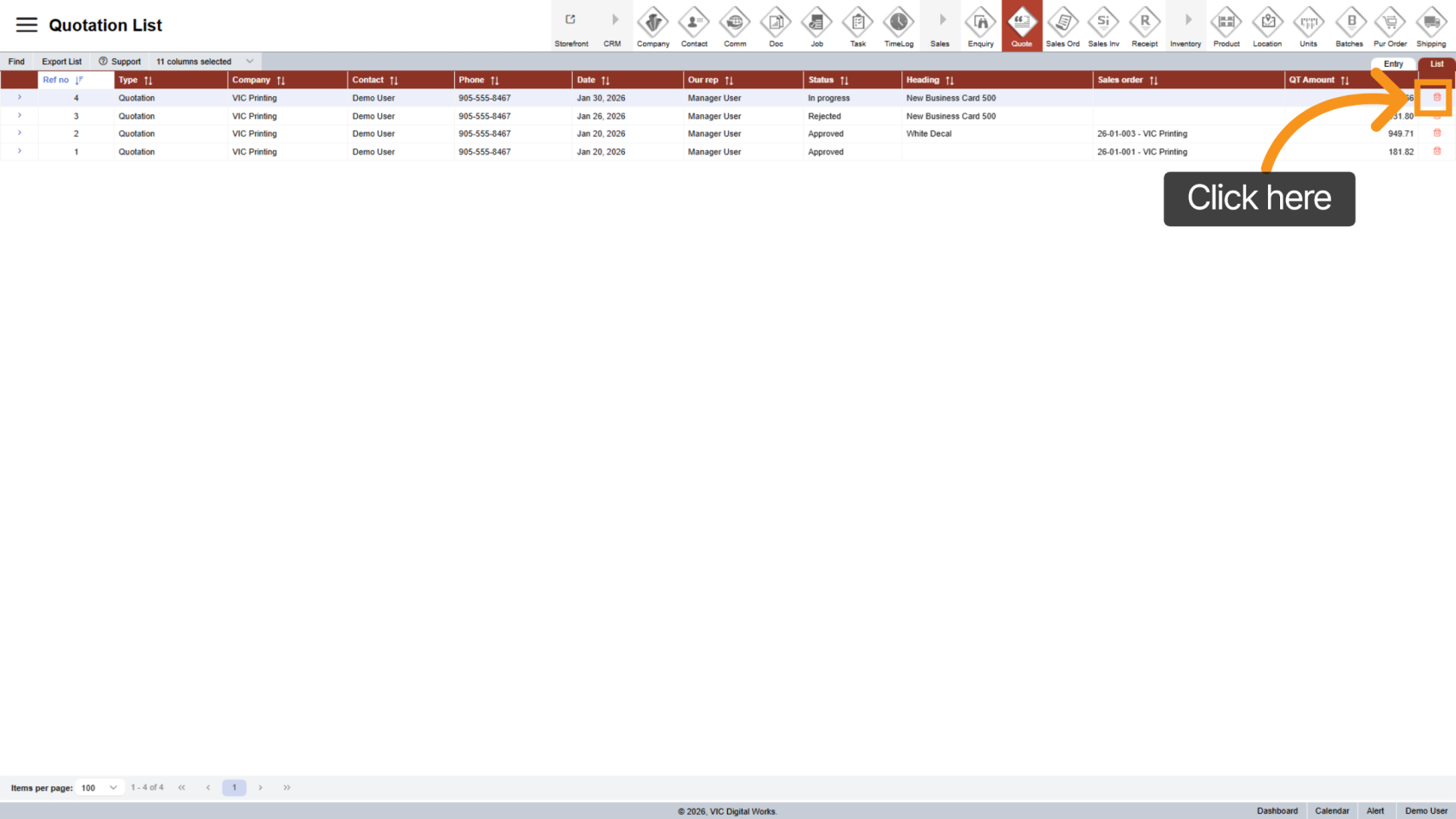
Task: Open the TimeLog clock icon
Action: (898, 26)
